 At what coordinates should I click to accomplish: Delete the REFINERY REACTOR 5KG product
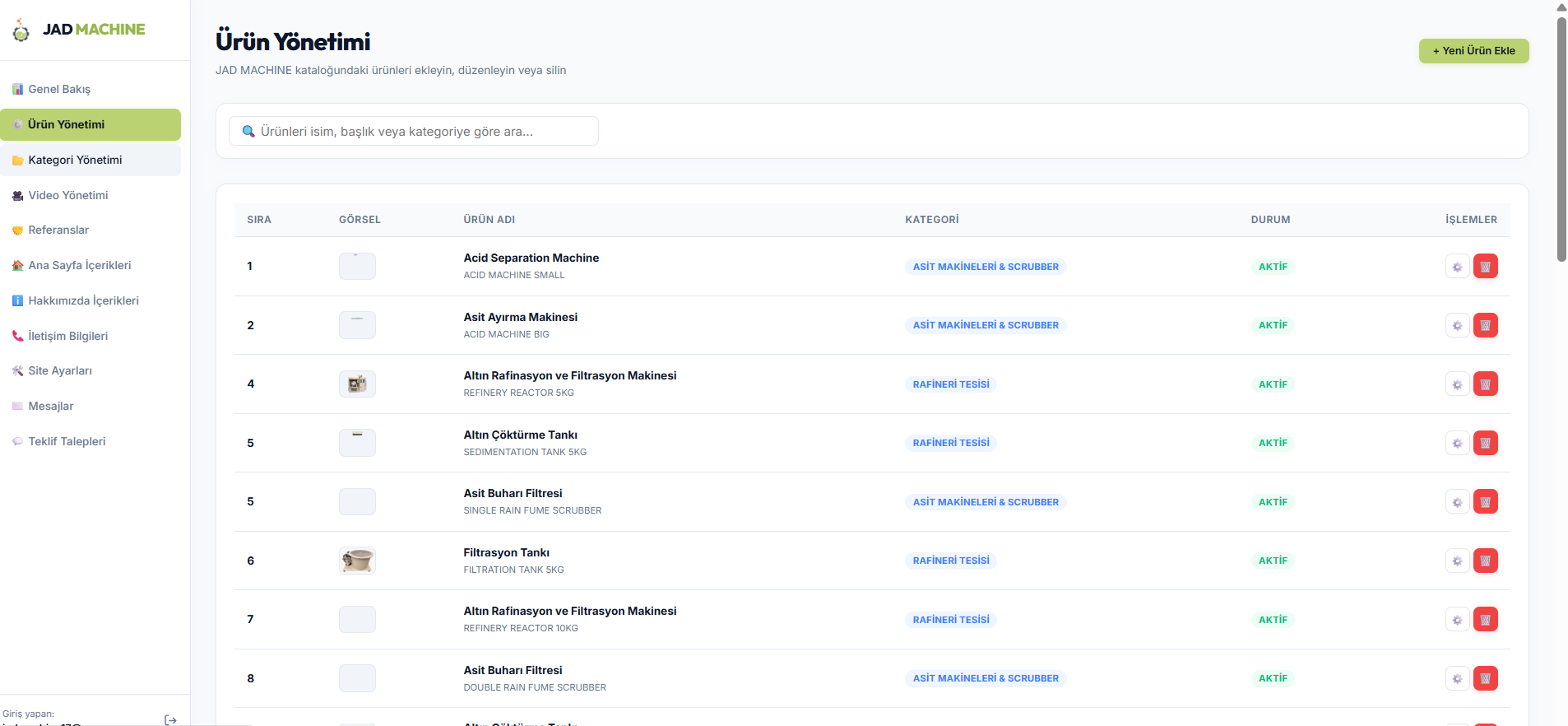click(x=1485, y=384)
